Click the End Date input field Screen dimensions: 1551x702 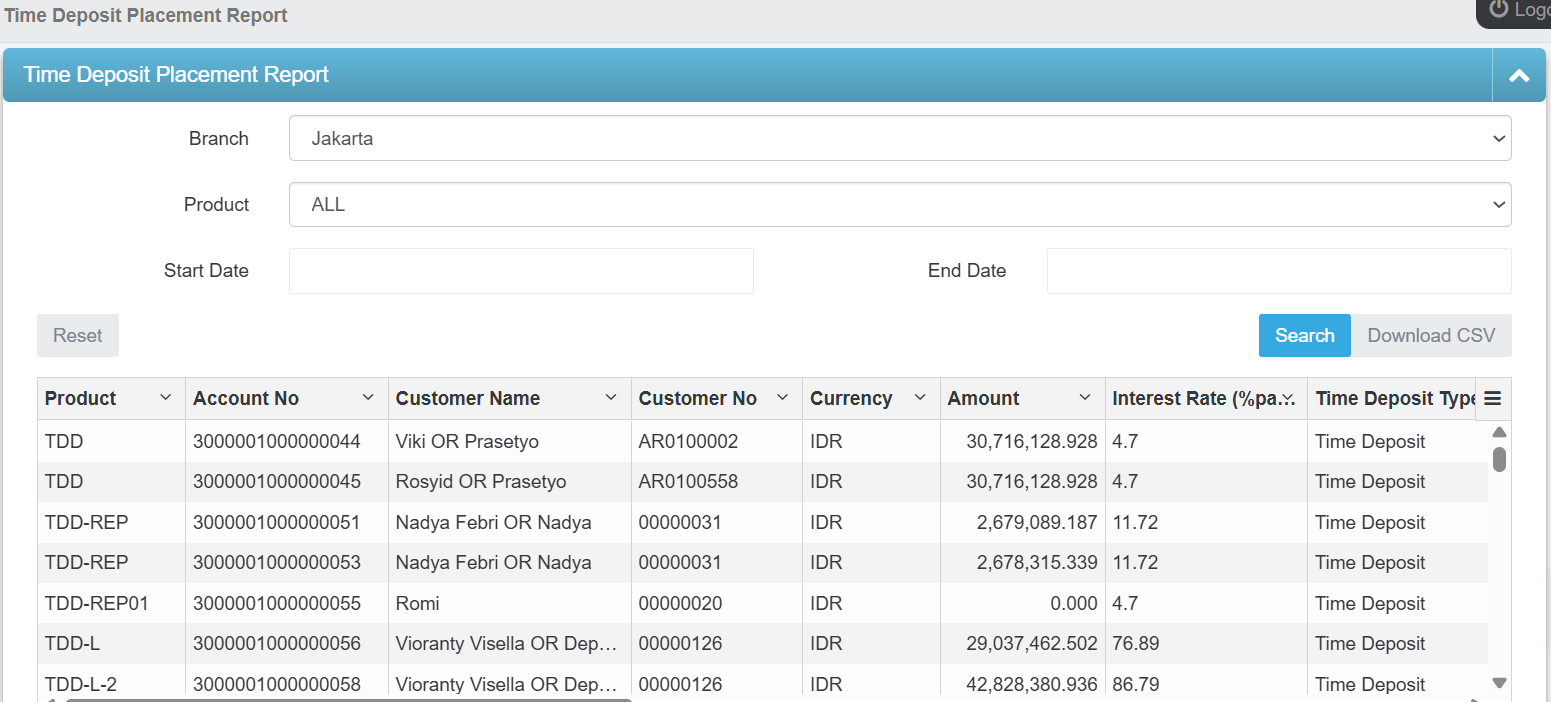click(x=1278, y=271)
